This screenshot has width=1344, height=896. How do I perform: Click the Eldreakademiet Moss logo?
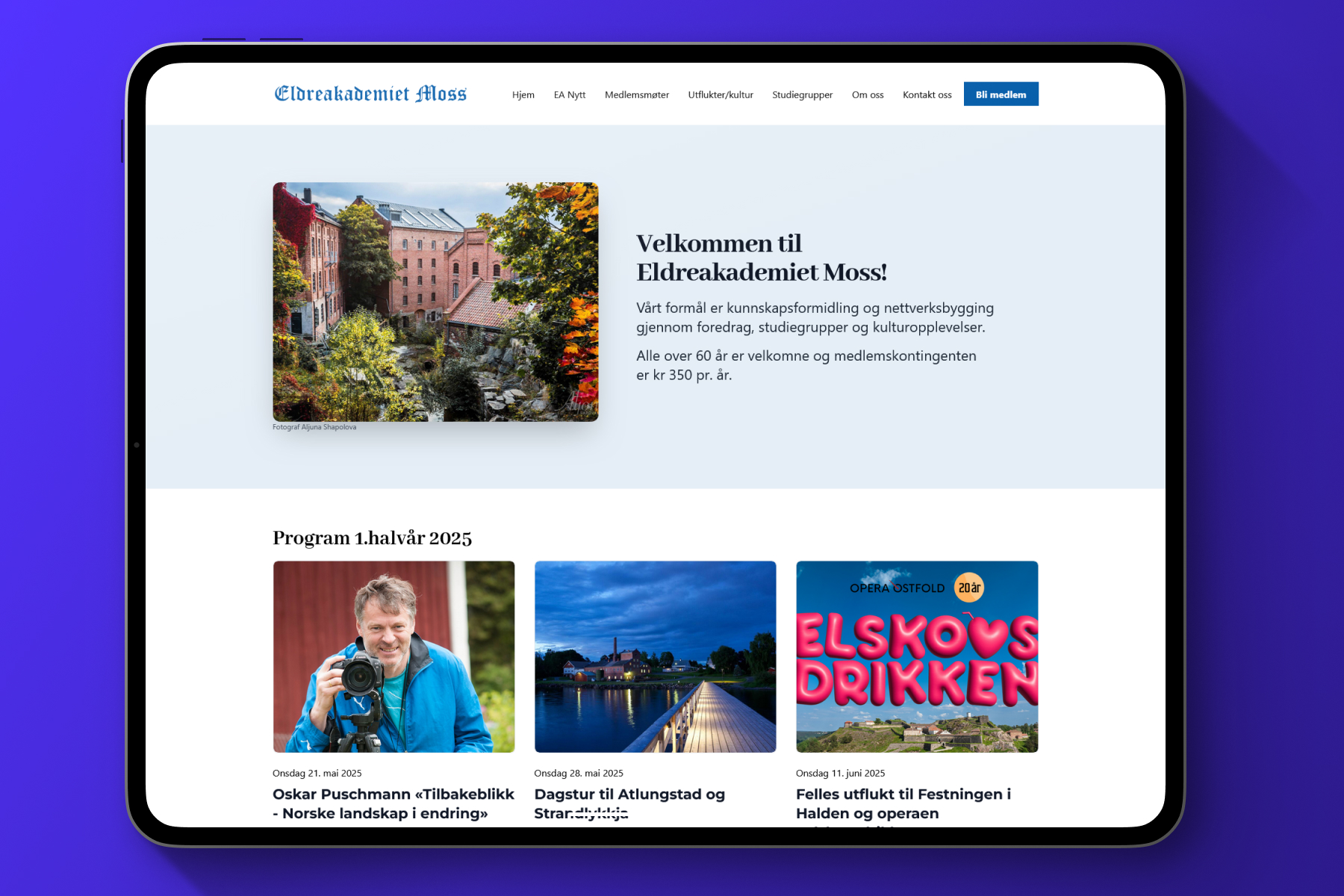(370, 94)
